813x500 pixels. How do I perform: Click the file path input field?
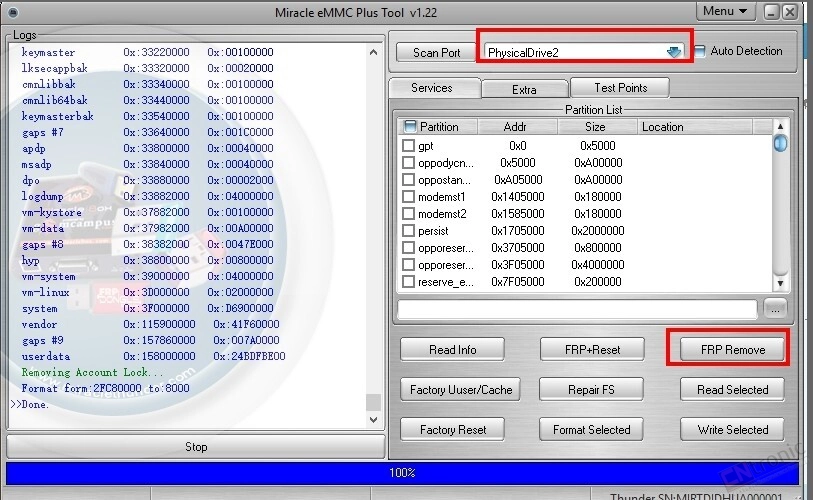pyautogui.click(x=577, y=308)
